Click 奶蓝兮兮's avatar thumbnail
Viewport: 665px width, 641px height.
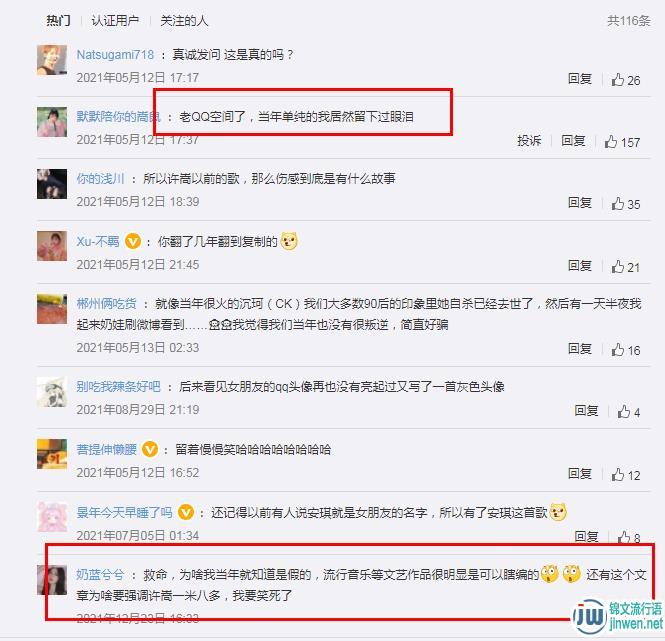pos(52,580)
